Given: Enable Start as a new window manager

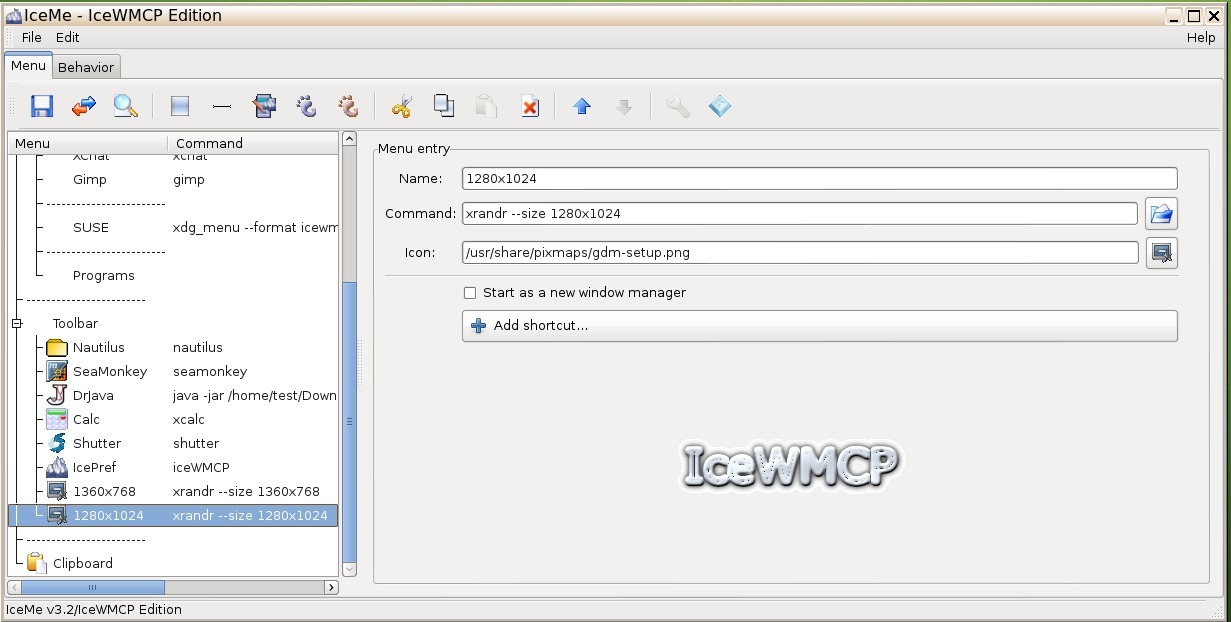Looking at the screenshot, I should 469,292.
